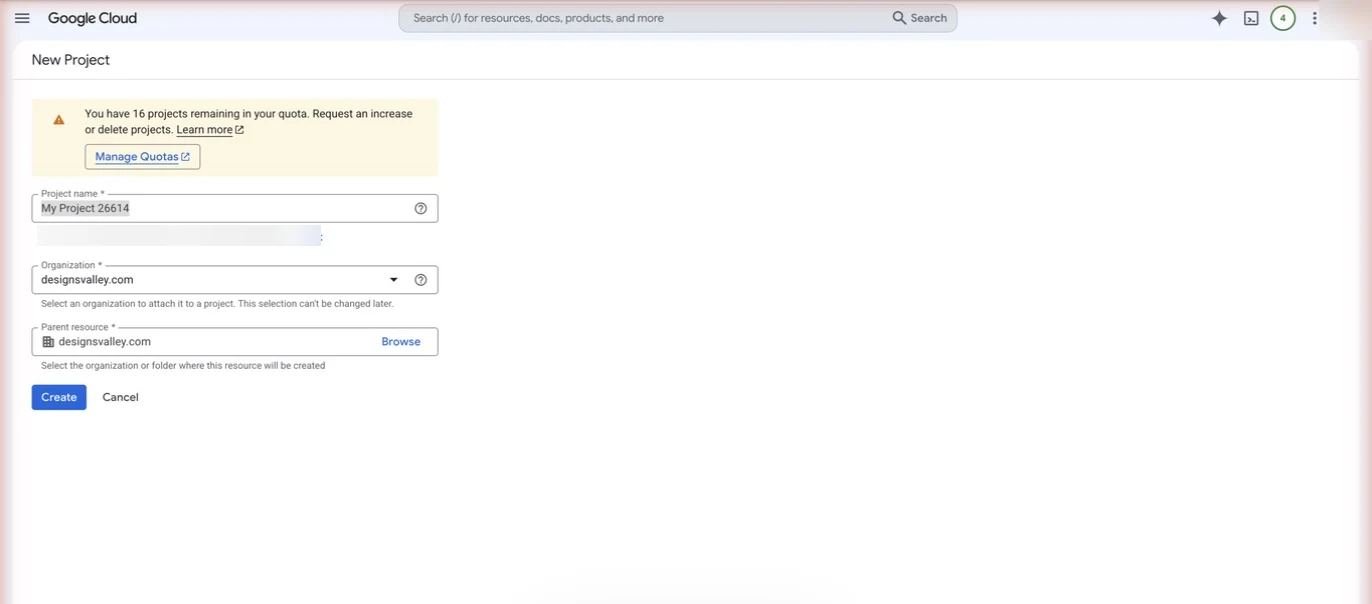Open Gemini AI assistant sparkle icon
This screenshot has height=604, width=1372.
pos(1219,18)
